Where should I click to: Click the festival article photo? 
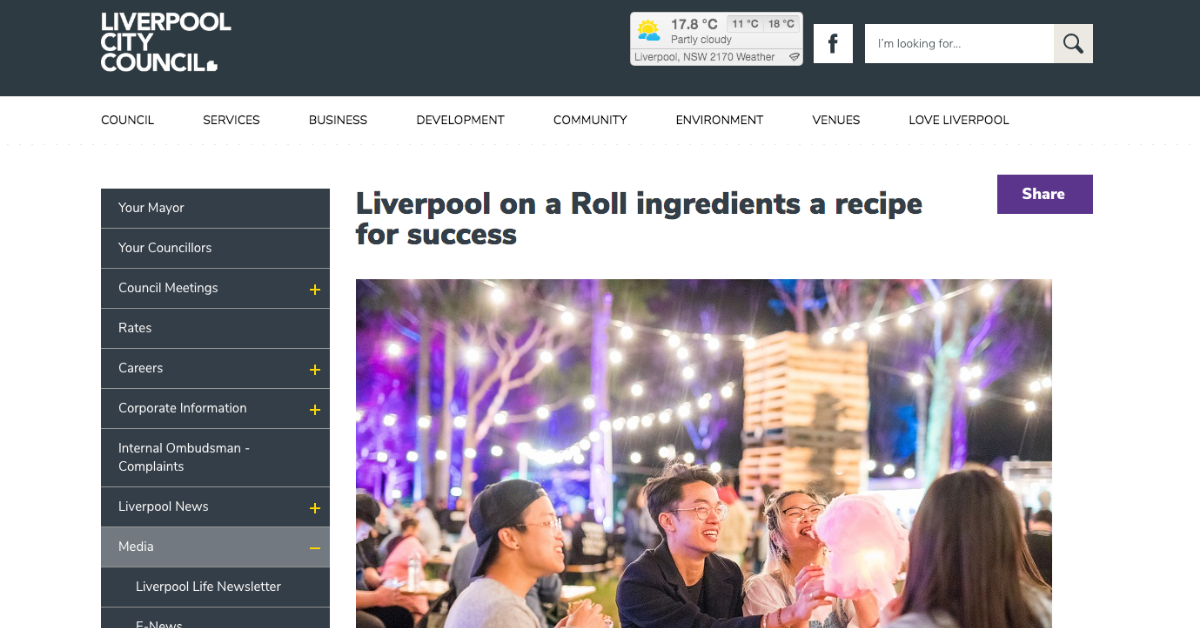[x=703, y=452]
